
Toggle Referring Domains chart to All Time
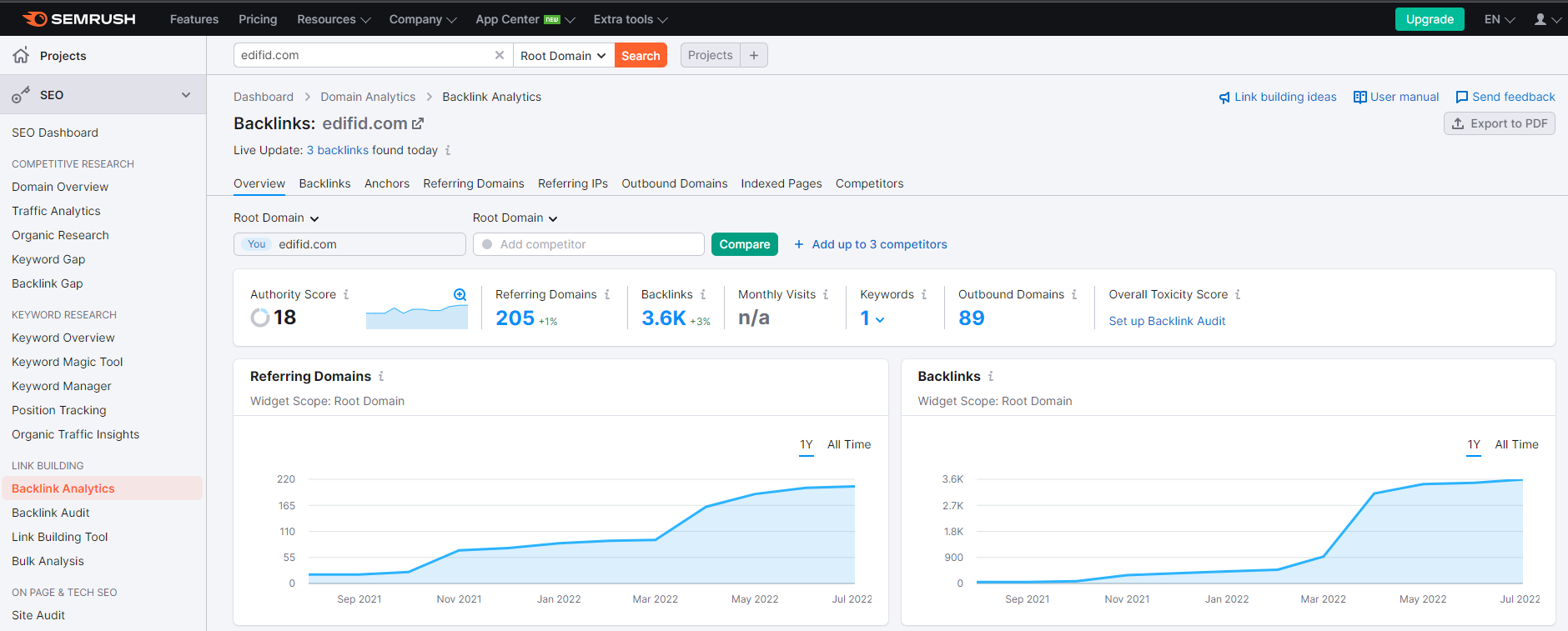(x=848, y=444)
